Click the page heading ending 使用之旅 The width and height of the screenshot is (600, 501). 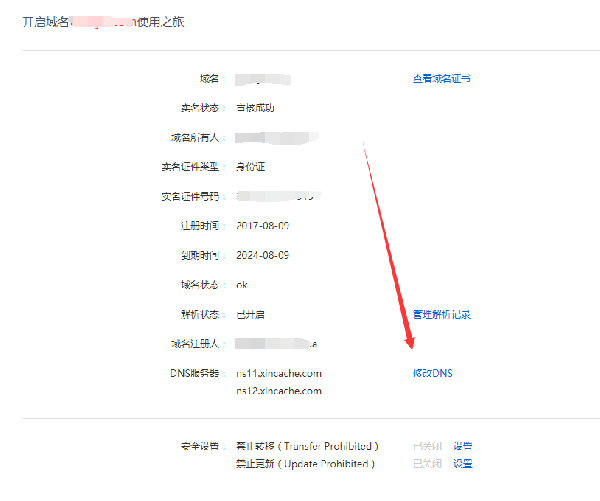[104, 22]
